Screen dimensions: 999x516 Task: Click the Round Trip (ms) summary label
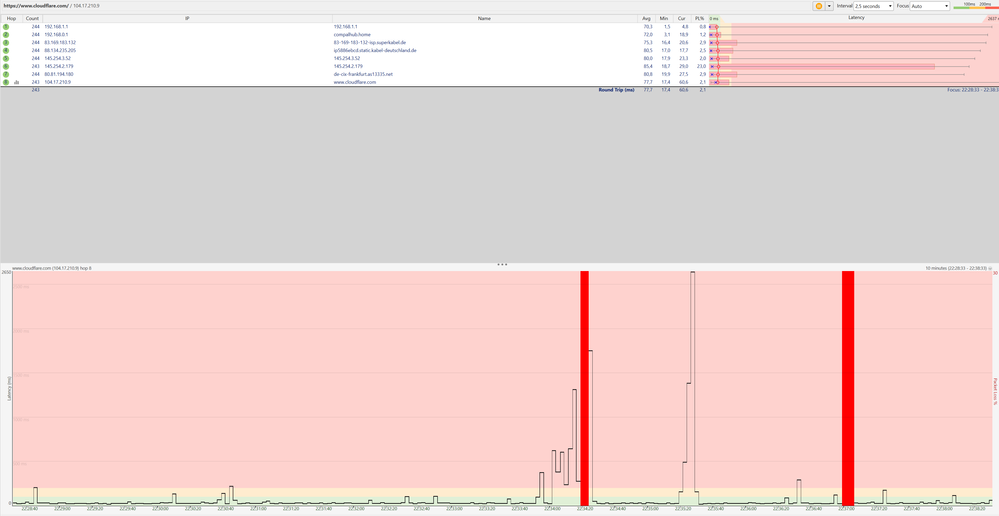tap(616, 90)
